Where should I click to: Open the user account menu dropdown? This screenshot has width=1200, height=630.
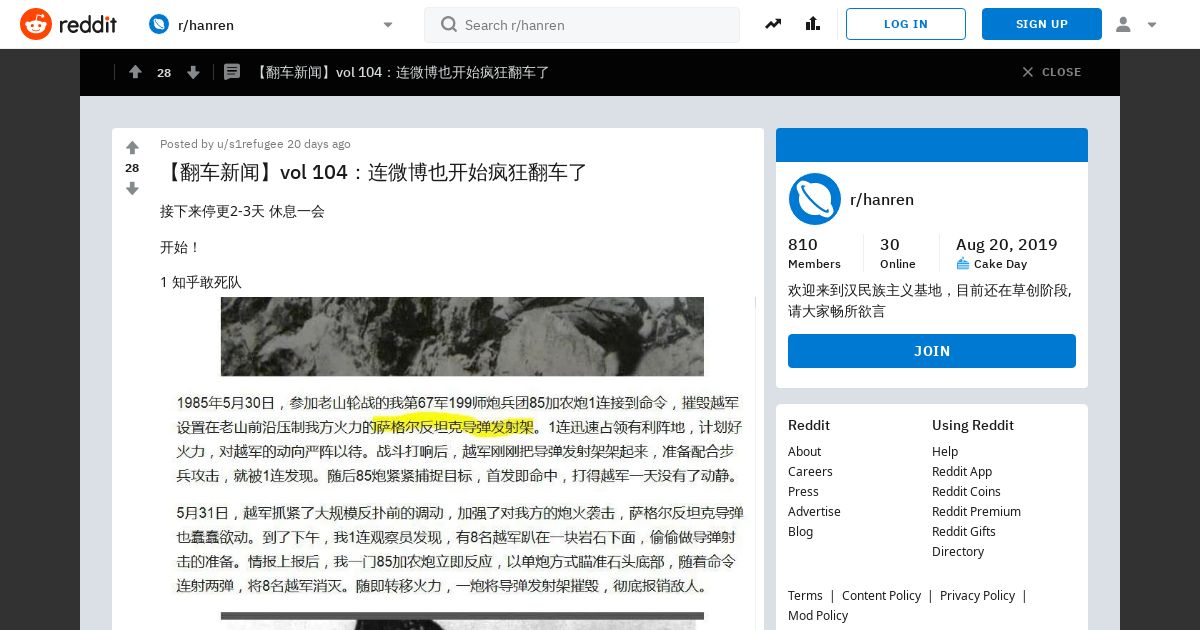coord(1136,24)
